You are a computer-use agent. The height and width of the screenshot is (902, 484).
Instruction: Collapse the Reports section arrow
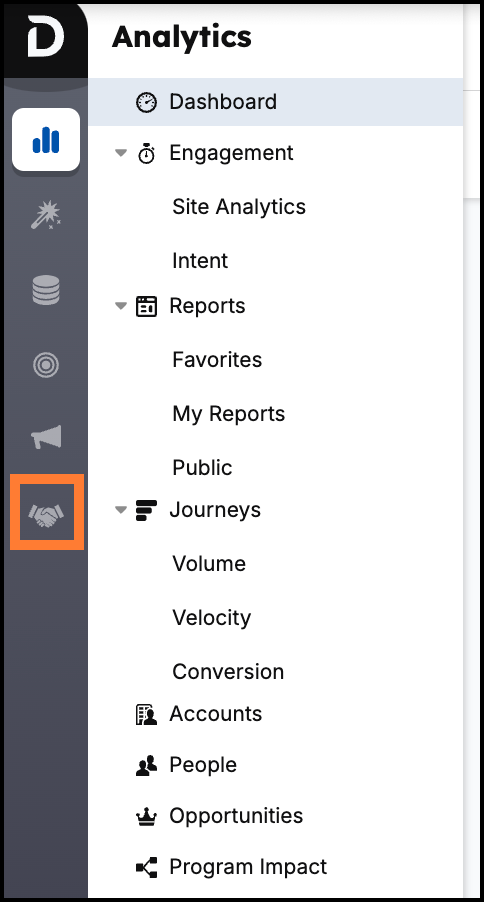(121, 306)
